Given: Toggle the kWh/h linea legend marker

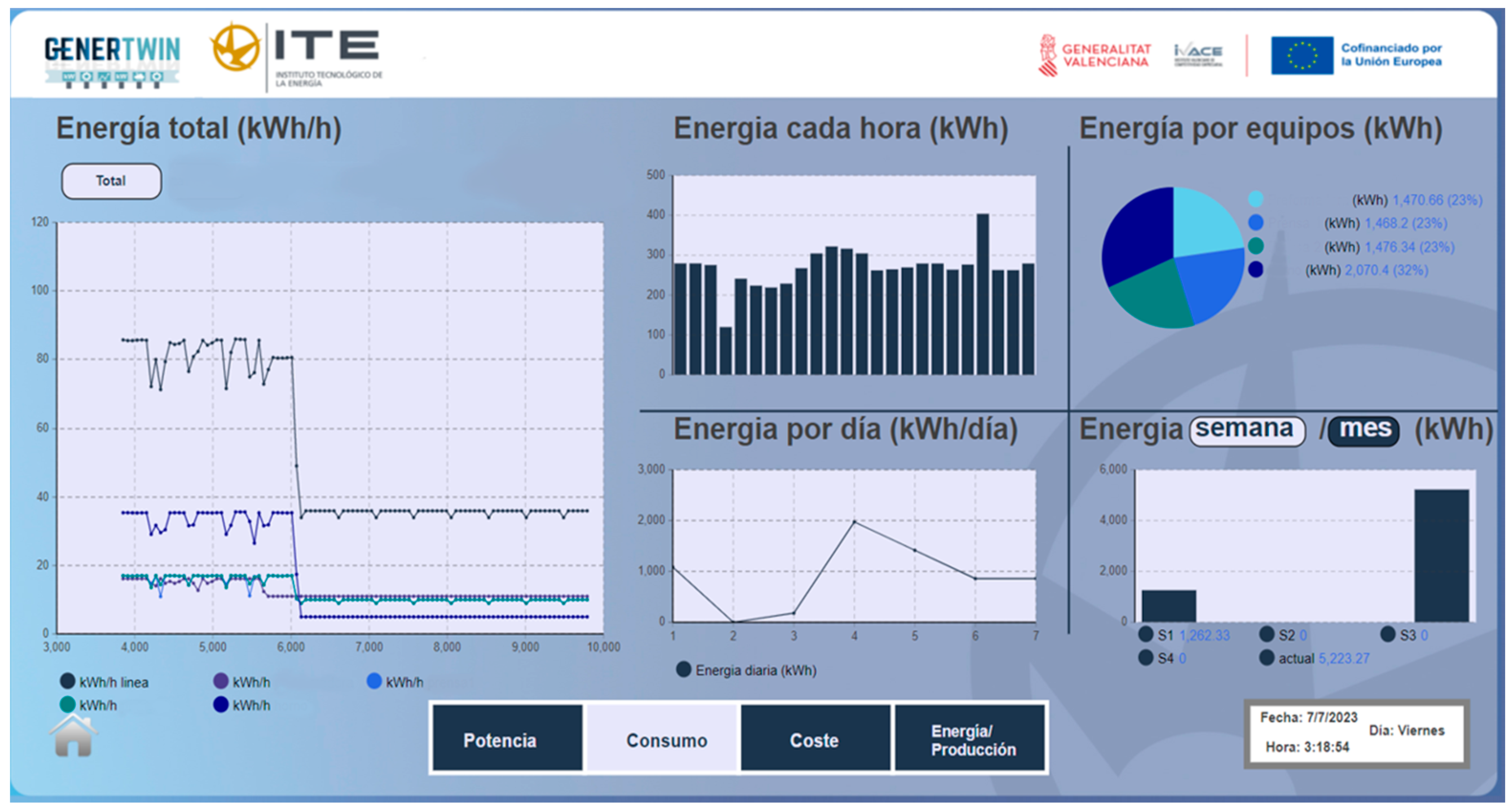Looking at the screenshot, I should tap(68, 681).
